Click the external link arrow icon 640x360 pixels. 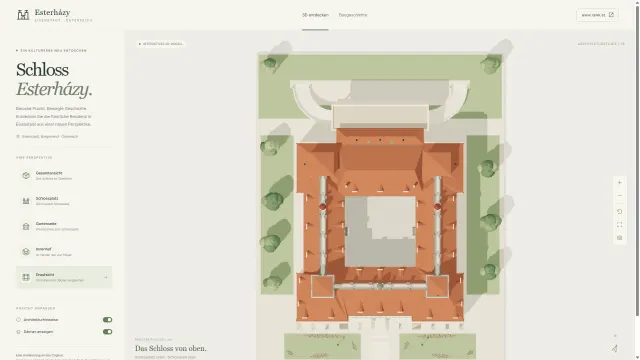point(611,15)
